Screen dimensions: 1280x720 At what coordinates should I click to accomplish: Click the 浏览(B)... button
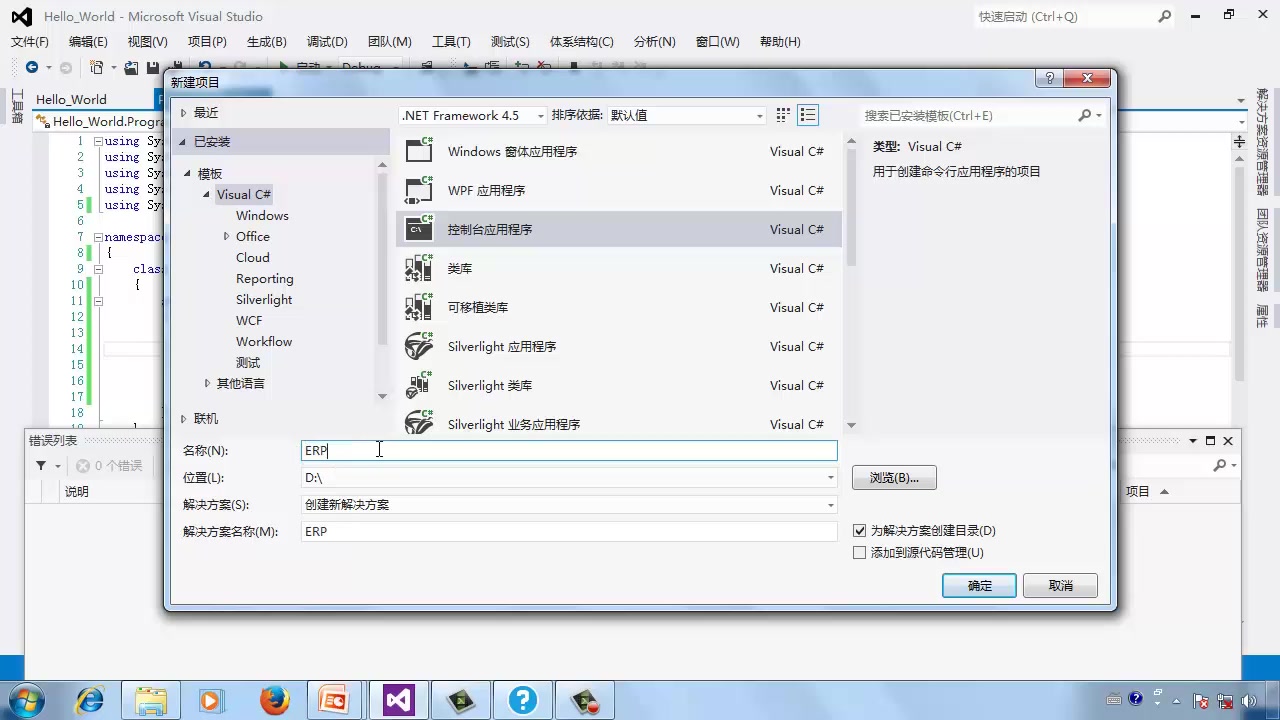pos(894,478)
